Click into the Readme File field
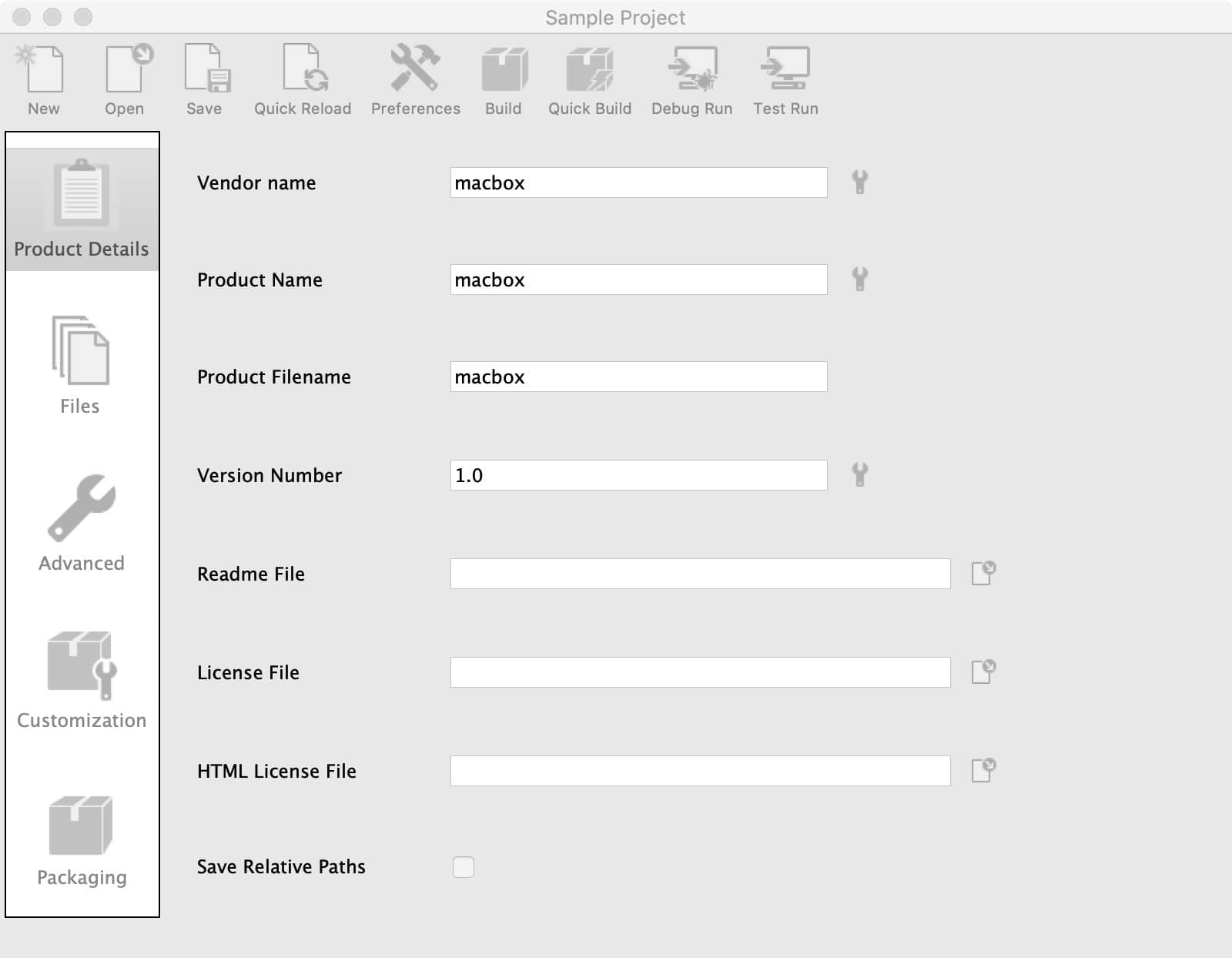The width and height of the screenshot is (1232, 958). click(x=701, y=574)
